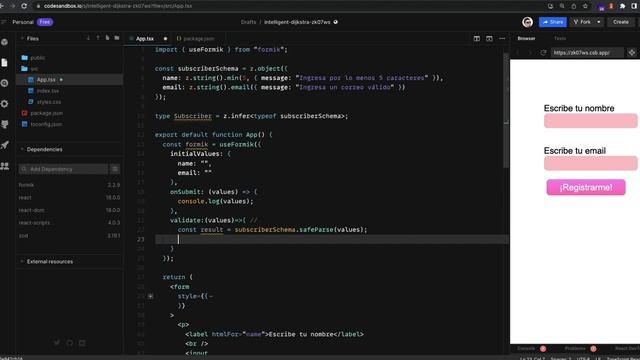Open preview in new window icon
Image resolution: width=640 pixels, height=360 pixels.
(x=631, y=53)
